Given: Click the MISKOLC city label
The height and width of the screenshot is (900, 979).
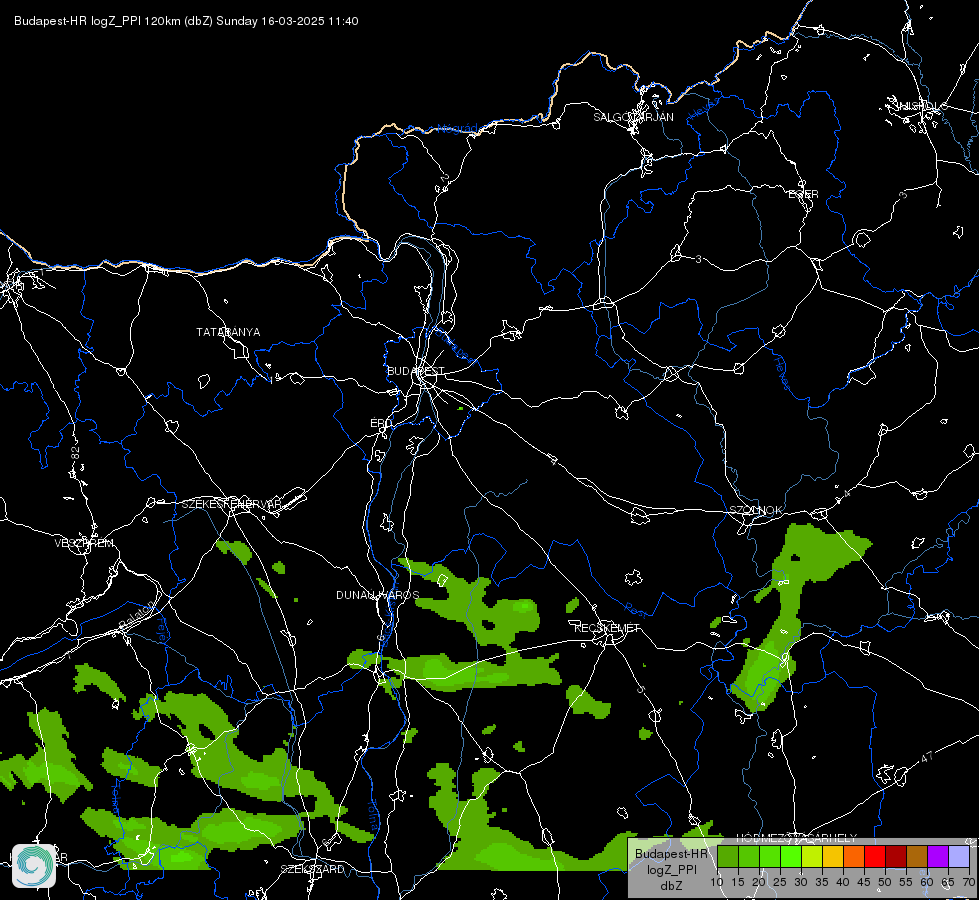Looking at the screenshot, I should 921,106.
